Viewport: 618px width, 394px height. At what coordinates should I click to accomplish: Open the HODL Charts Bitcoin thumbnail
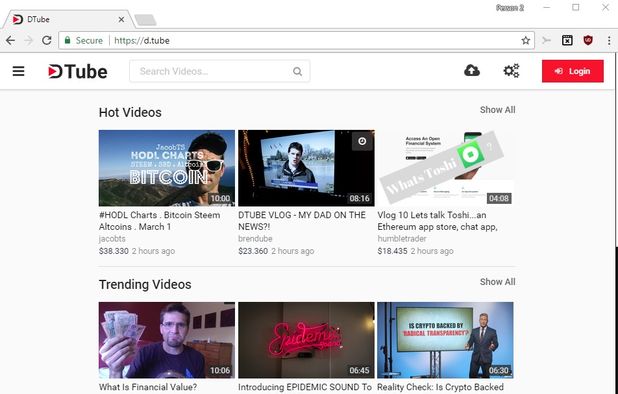pyautogui.click(x=167, y=168)
